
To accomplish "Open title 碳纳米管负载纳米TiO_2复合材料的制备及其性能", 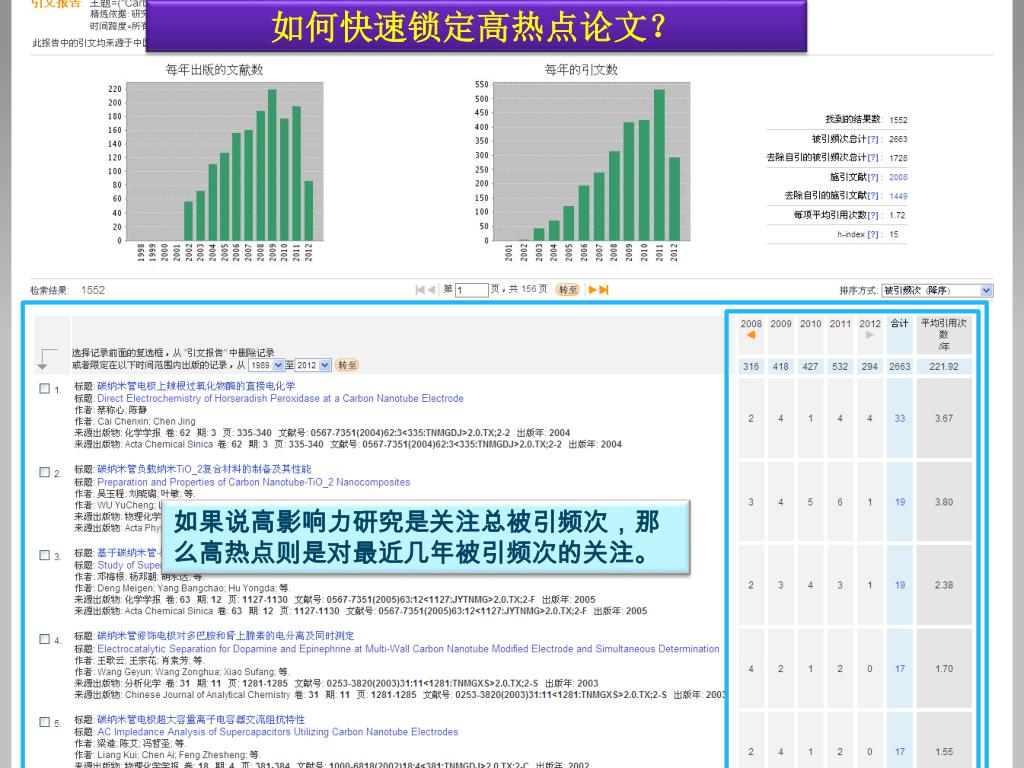I will pyautogui.click(x=204, y=469).
